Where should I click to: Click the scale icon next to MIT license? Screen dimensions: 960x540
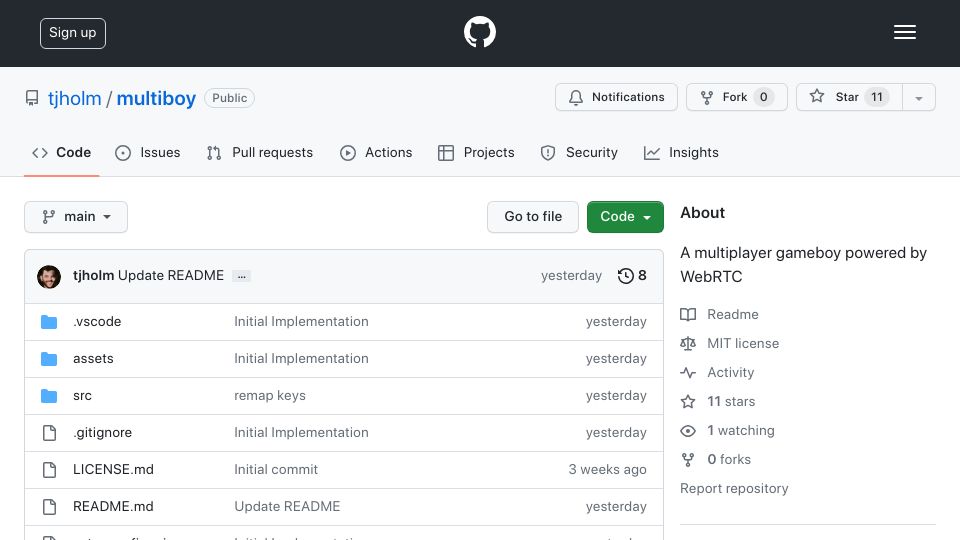click(688, 343)
